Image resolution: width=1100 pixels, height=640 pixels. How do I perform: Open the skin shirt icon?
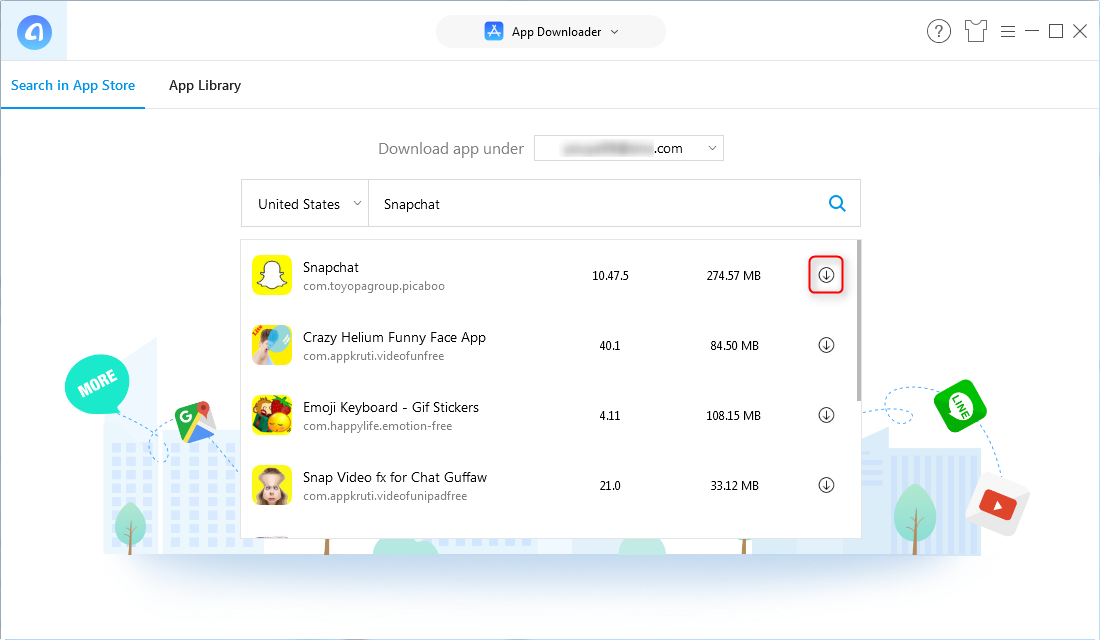click(x=975, y=32)
